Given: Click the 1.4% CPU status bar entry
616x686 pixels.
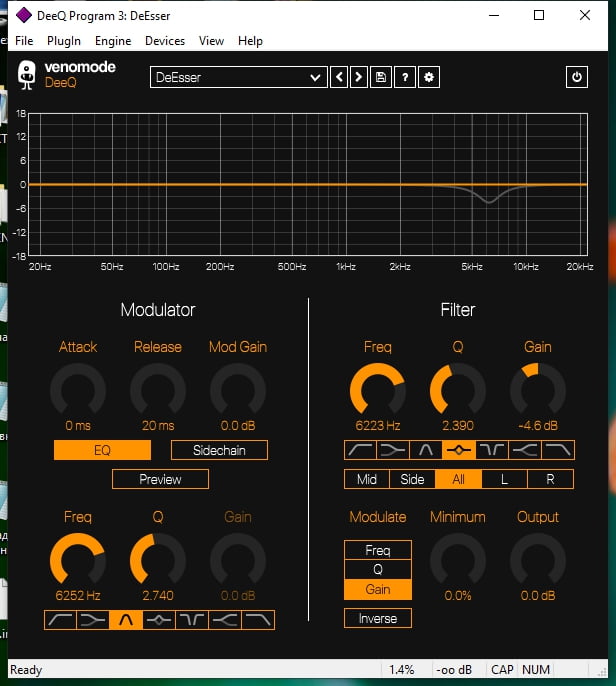Looking at the screenshot, I should click(402, 669).
